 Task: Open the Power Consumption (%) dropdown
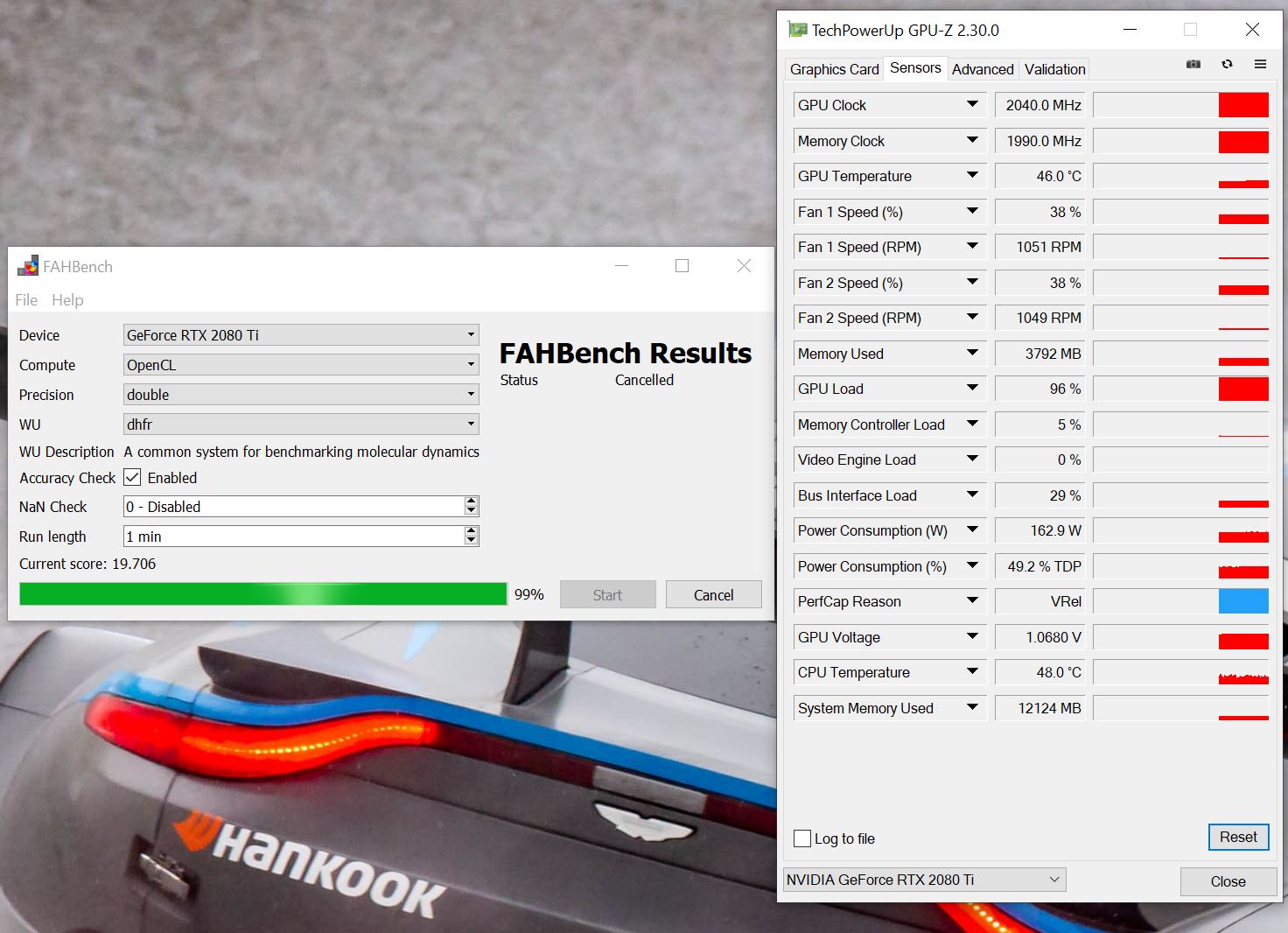click(x=972, y=566)
